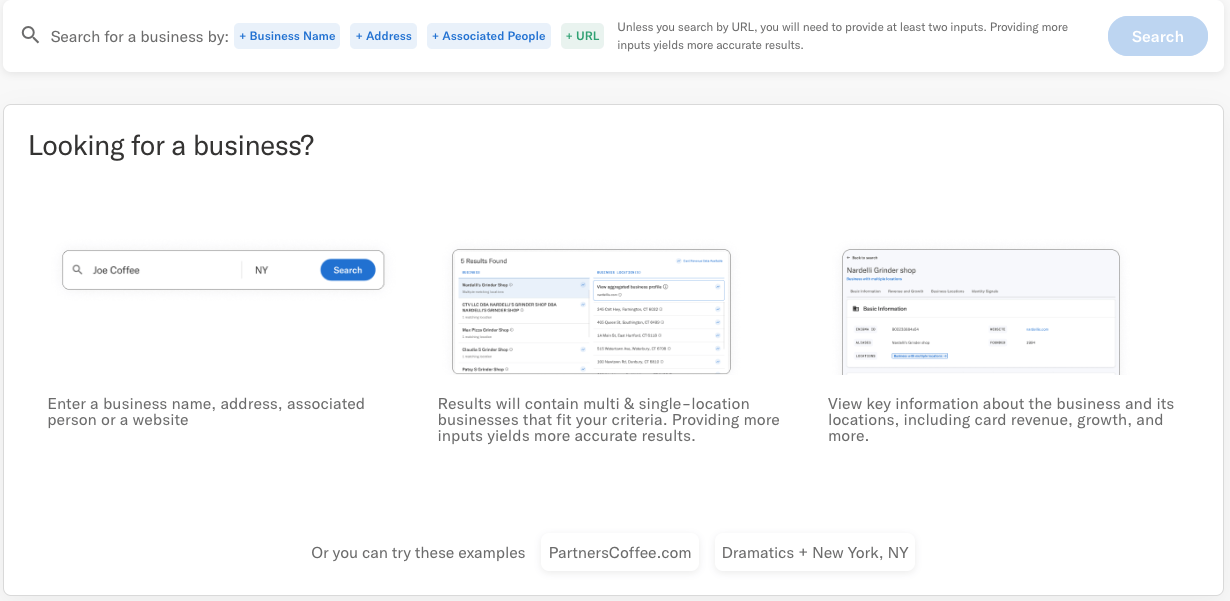Switch to the Identity Signals tab
The height and width of the screenshot is (601, 1230).
985,291
